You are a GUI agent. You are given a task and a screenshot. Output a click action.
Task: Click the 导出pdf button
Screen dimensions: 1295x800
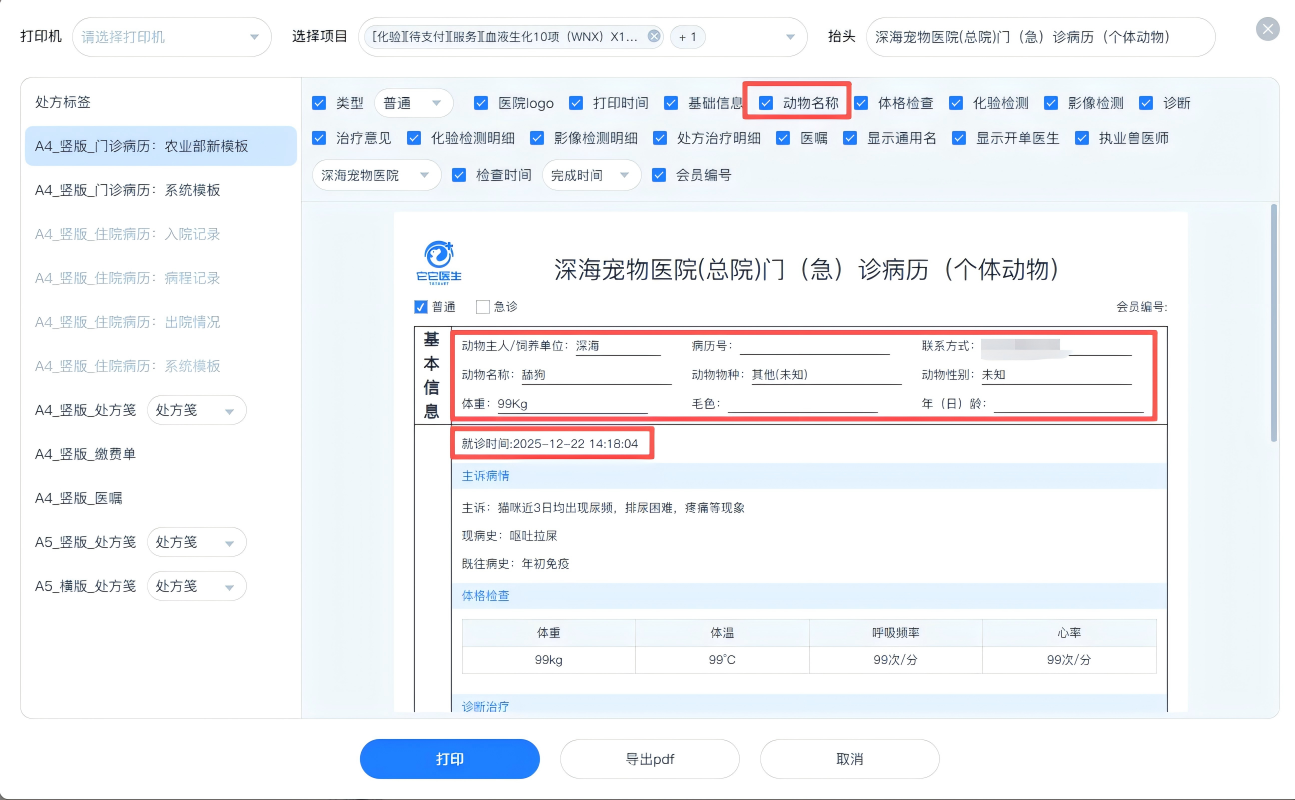point(649,759)
